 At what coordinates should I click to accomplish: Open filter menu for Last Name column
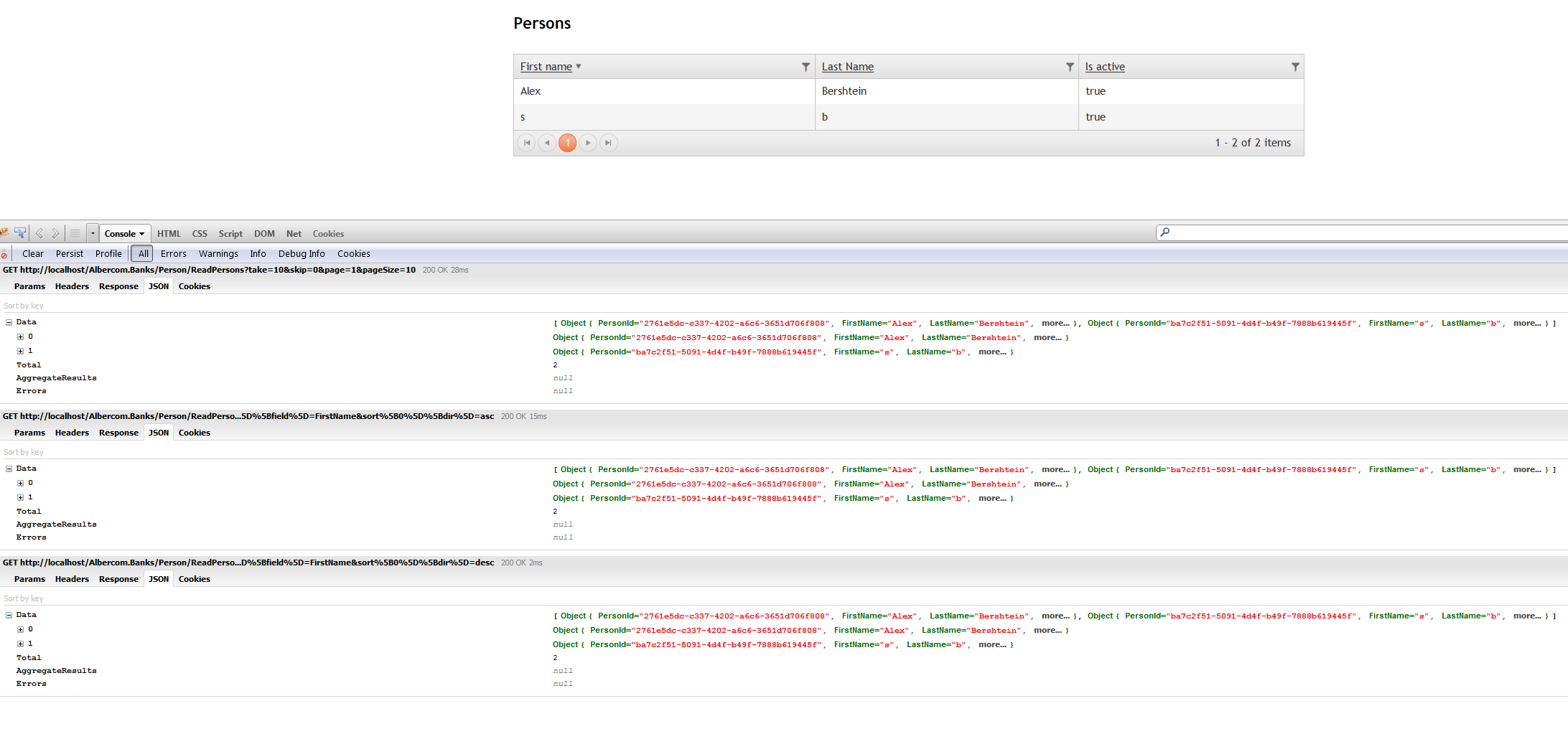pyautogui.click(x=1070, y=67)
